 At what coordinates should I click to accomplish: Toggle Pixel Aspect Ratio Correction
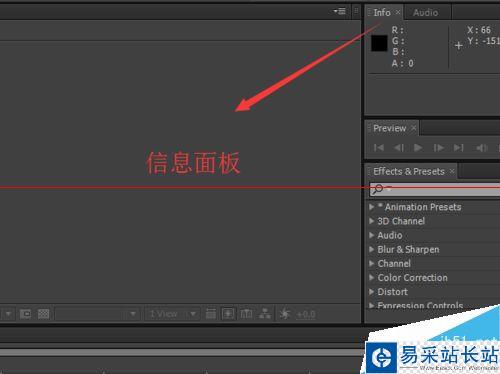[210, 314]
